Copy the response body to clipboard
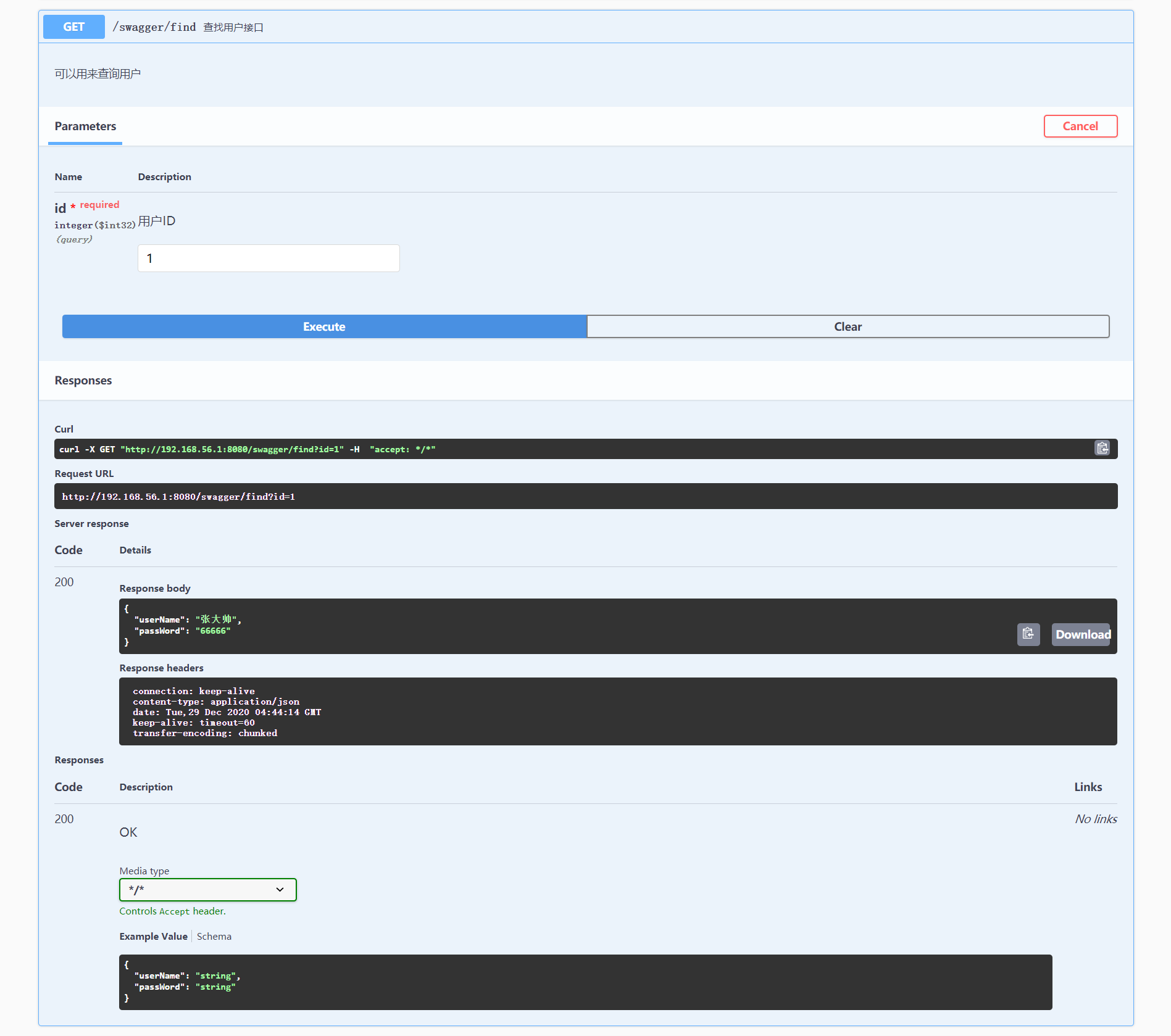Screen dimensions: 1171x1036 tap(1028, 634)
